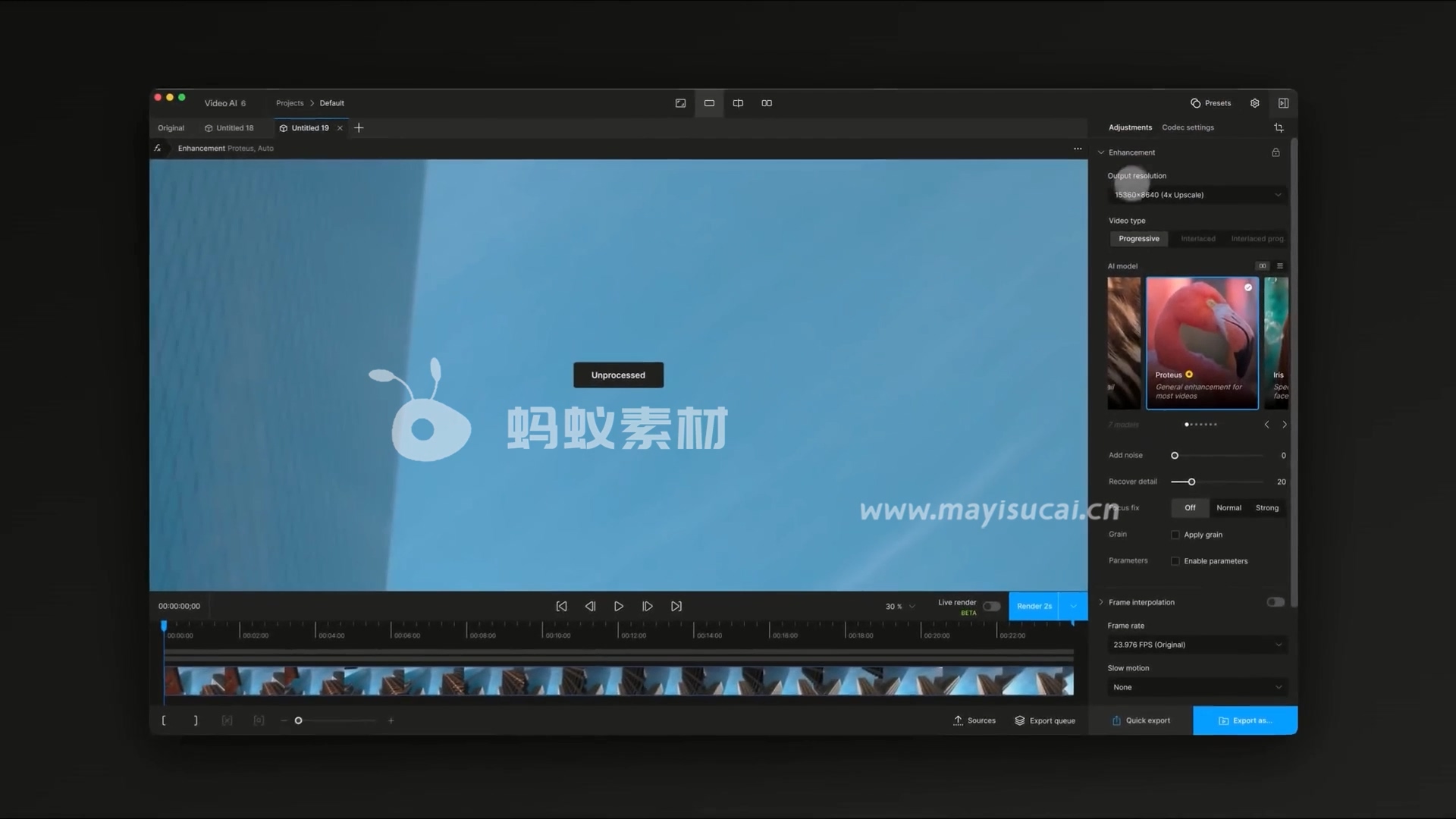Click the codec settings icon
This screenshot has width=1456, height=819.
[1188, 126]
